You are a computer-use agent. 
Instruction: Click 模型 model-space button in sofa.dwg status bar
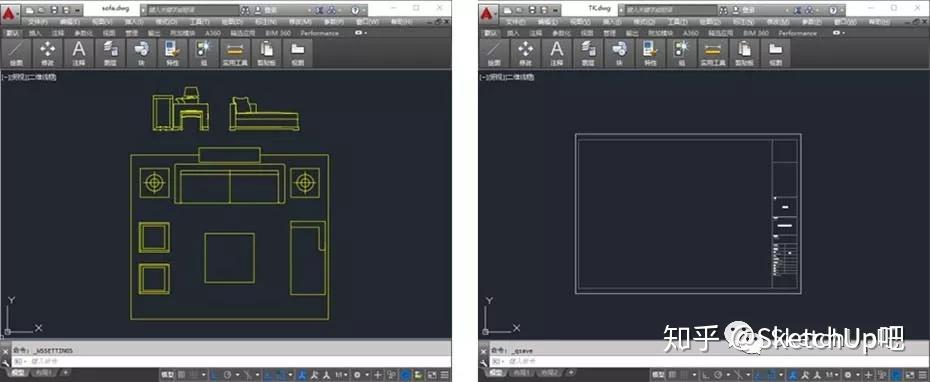pyautogui.click(x=167, y=375)
